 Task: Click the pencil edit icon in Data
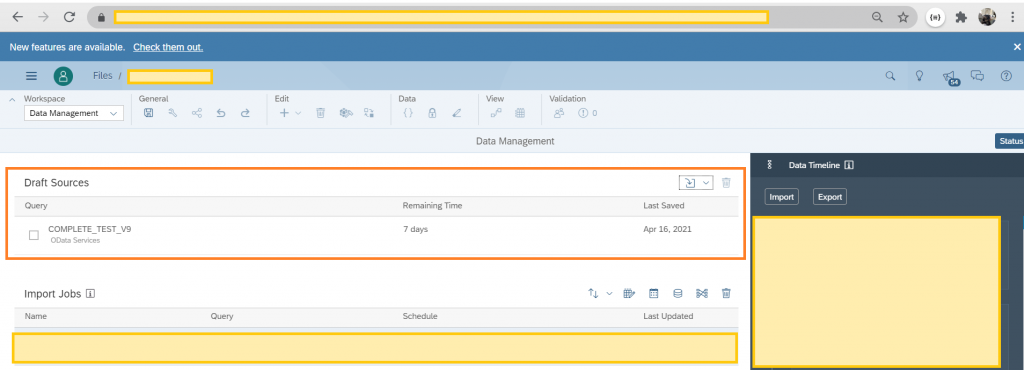456,113
